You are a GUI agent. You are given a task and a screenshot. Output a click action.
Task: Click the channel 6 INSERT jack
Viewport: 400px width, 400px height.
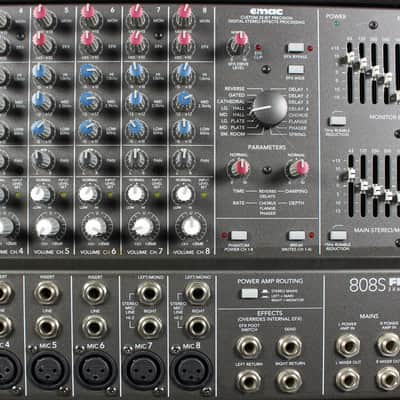[x=94, y=293]
